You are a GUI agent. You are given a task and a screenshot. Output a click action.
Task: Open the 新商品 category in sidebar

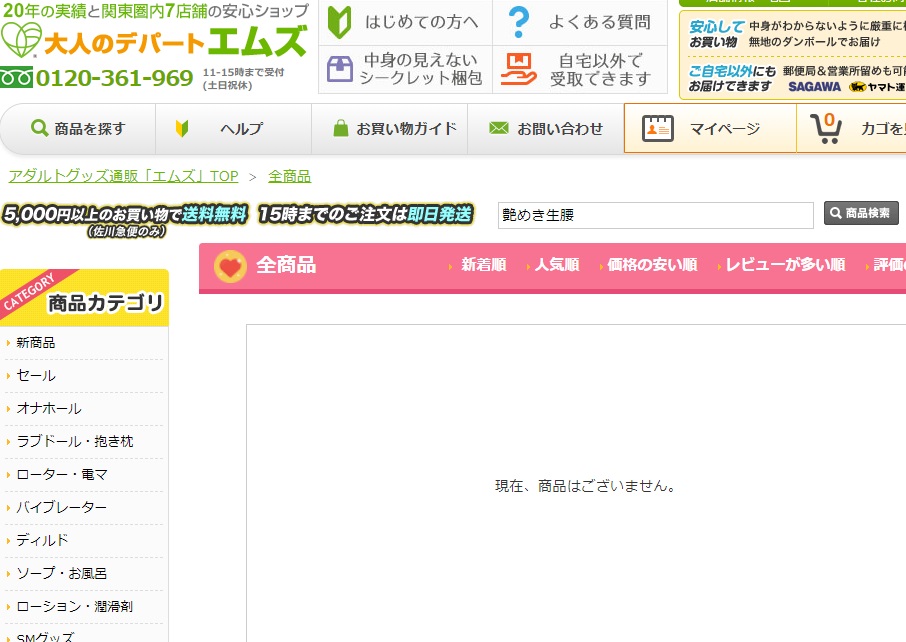click(36, 343)
